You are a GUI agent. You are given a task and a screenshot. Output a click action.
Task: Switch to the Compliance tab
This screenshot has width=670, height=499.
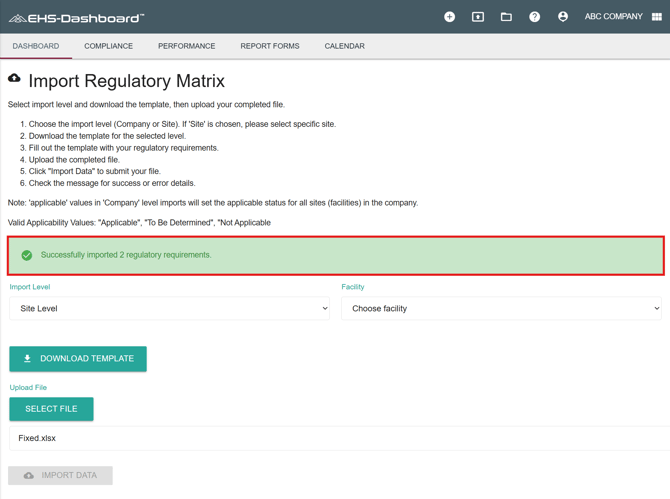(108, 46)
